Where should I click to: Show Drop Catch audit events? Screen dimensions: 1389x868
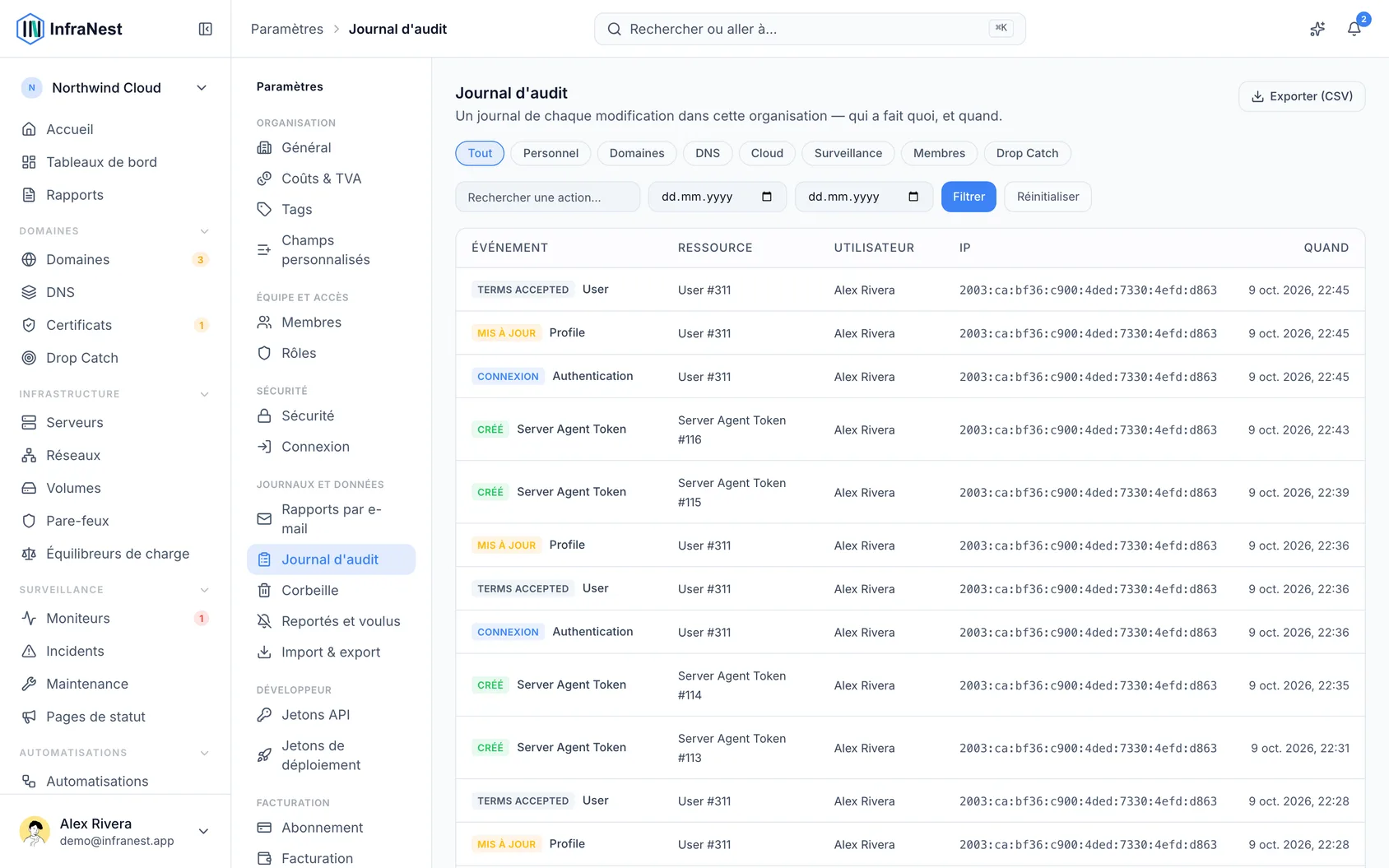[1027, 153]
